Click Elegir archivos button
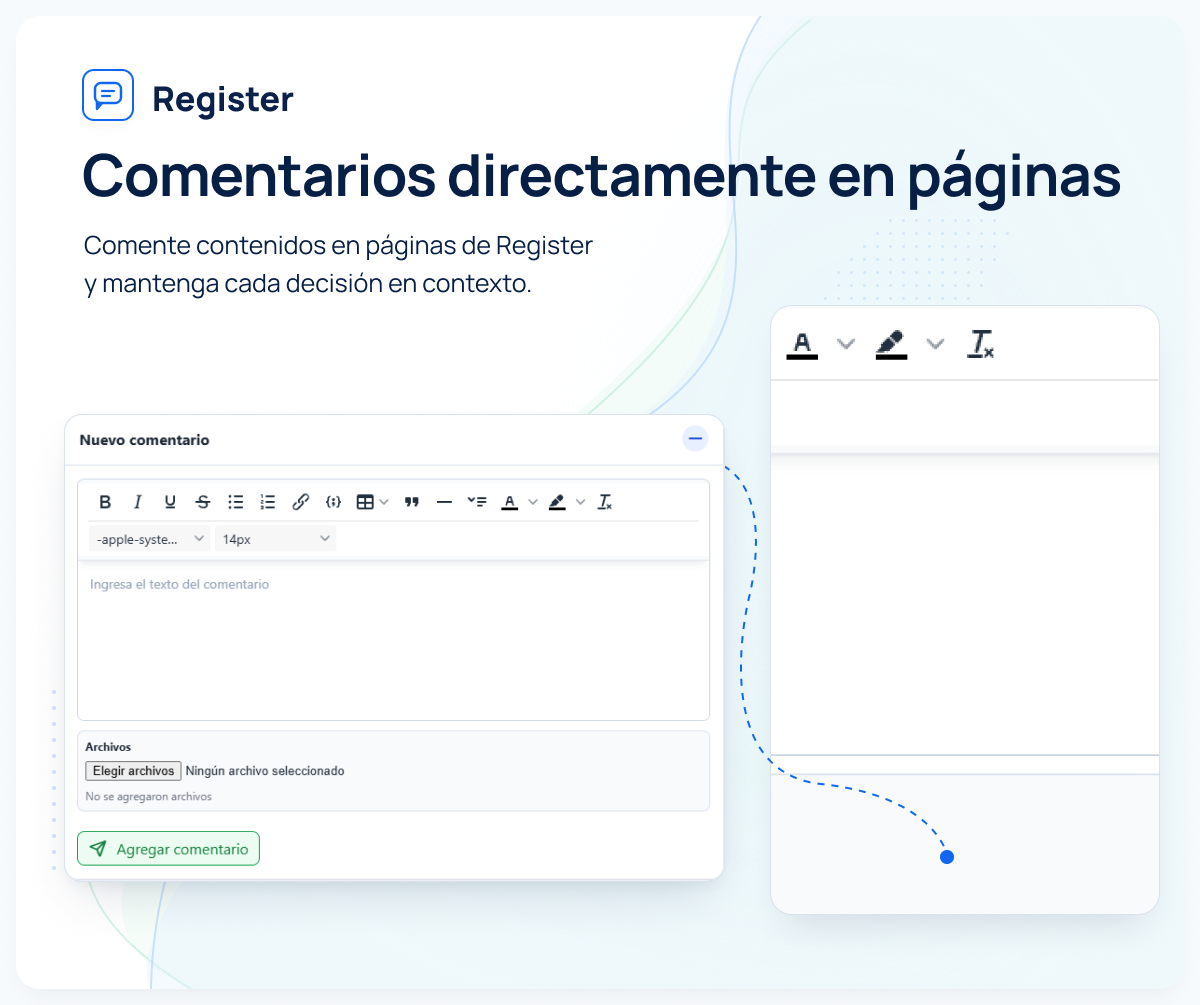 pos(133,771)
